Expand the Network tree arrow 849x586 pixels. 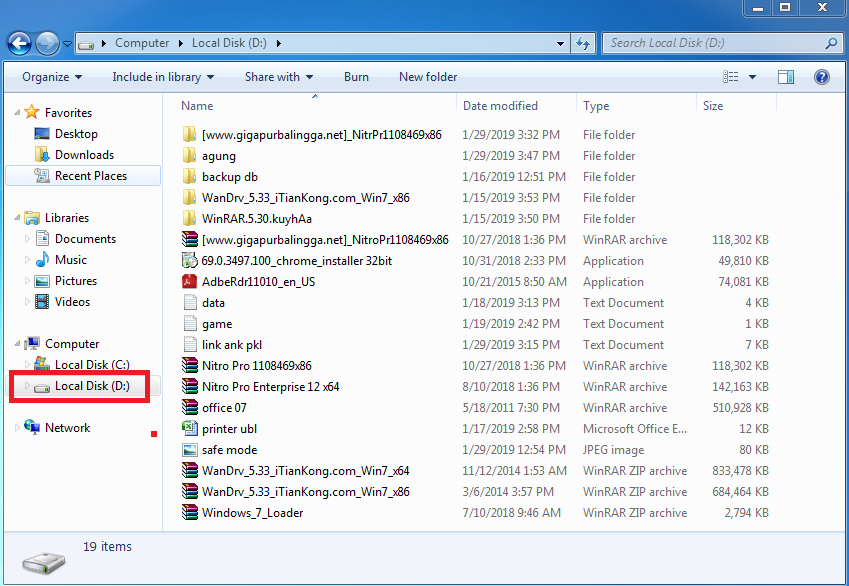point(17,428)
